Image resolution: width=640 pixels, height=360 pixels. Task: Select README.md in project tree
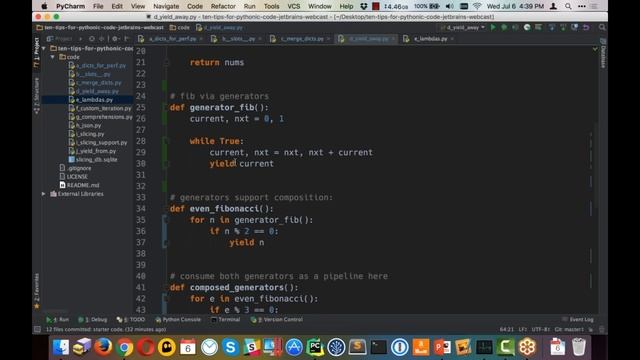coord(83,185)
